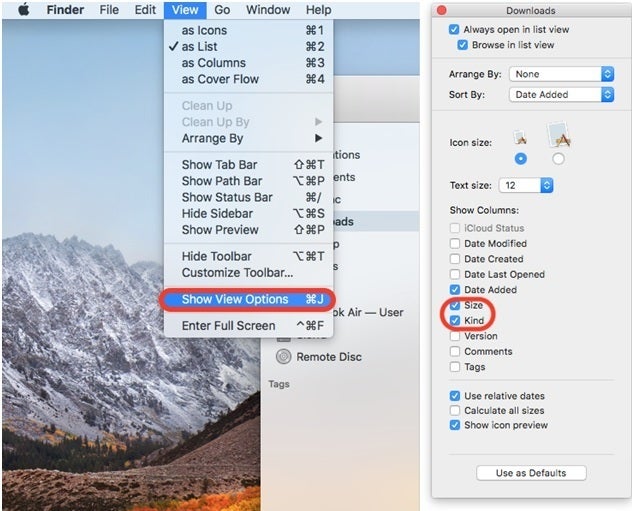Select Show View Options
632x511 pixels.
[248, 299]
